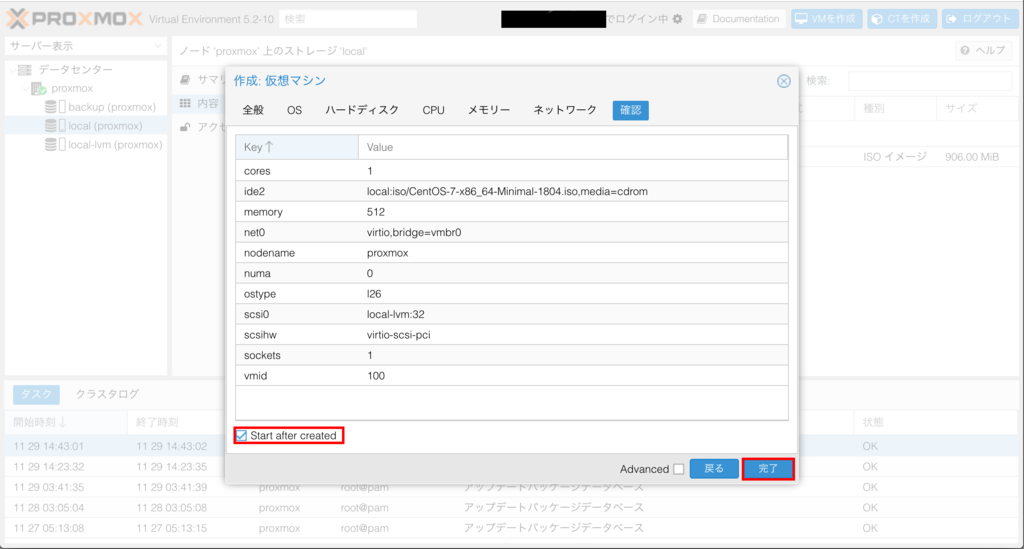
Task: Switch to the ネットワーク tab
Action: point(565,110)
